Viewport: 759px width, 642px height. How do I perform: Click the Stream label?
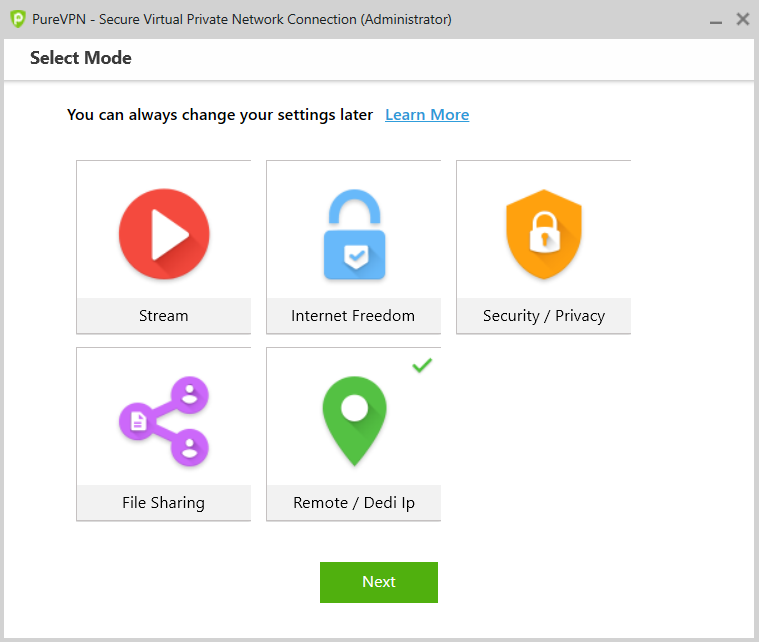pyautogui.click(x=164, y=316)
